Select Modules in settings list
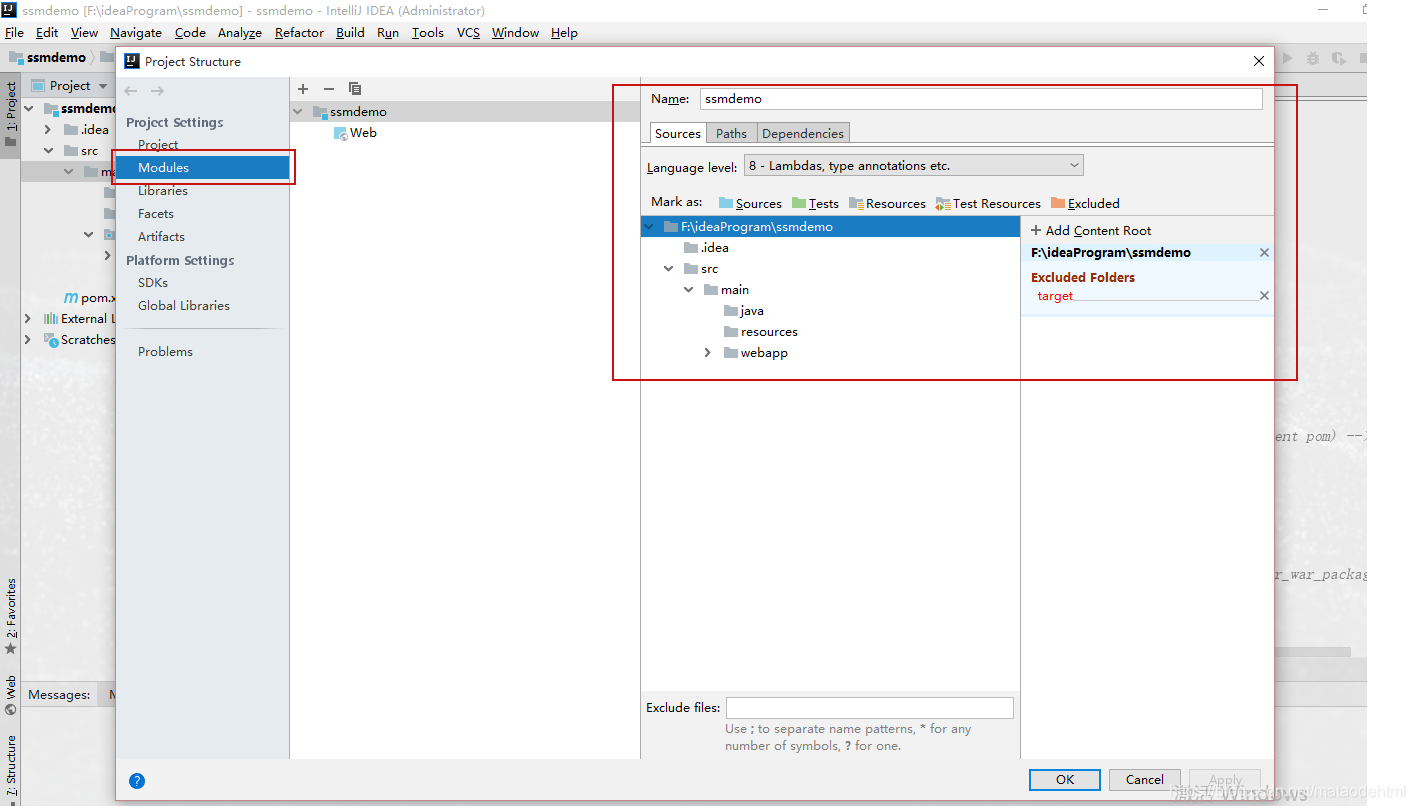This screenshot has height=810, width=1415. [203, 168]
